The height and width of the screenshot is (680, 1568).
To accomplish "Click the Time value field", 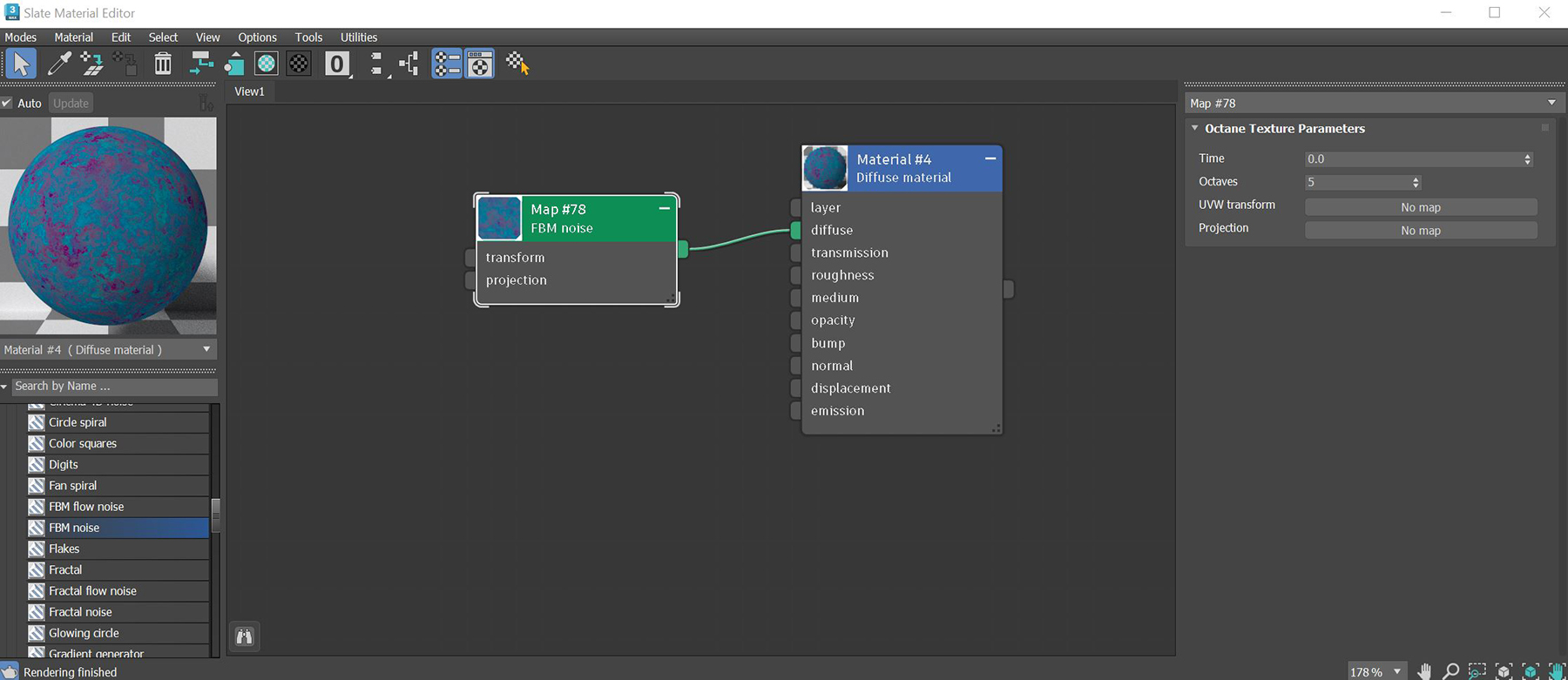I will [1412, 159].
